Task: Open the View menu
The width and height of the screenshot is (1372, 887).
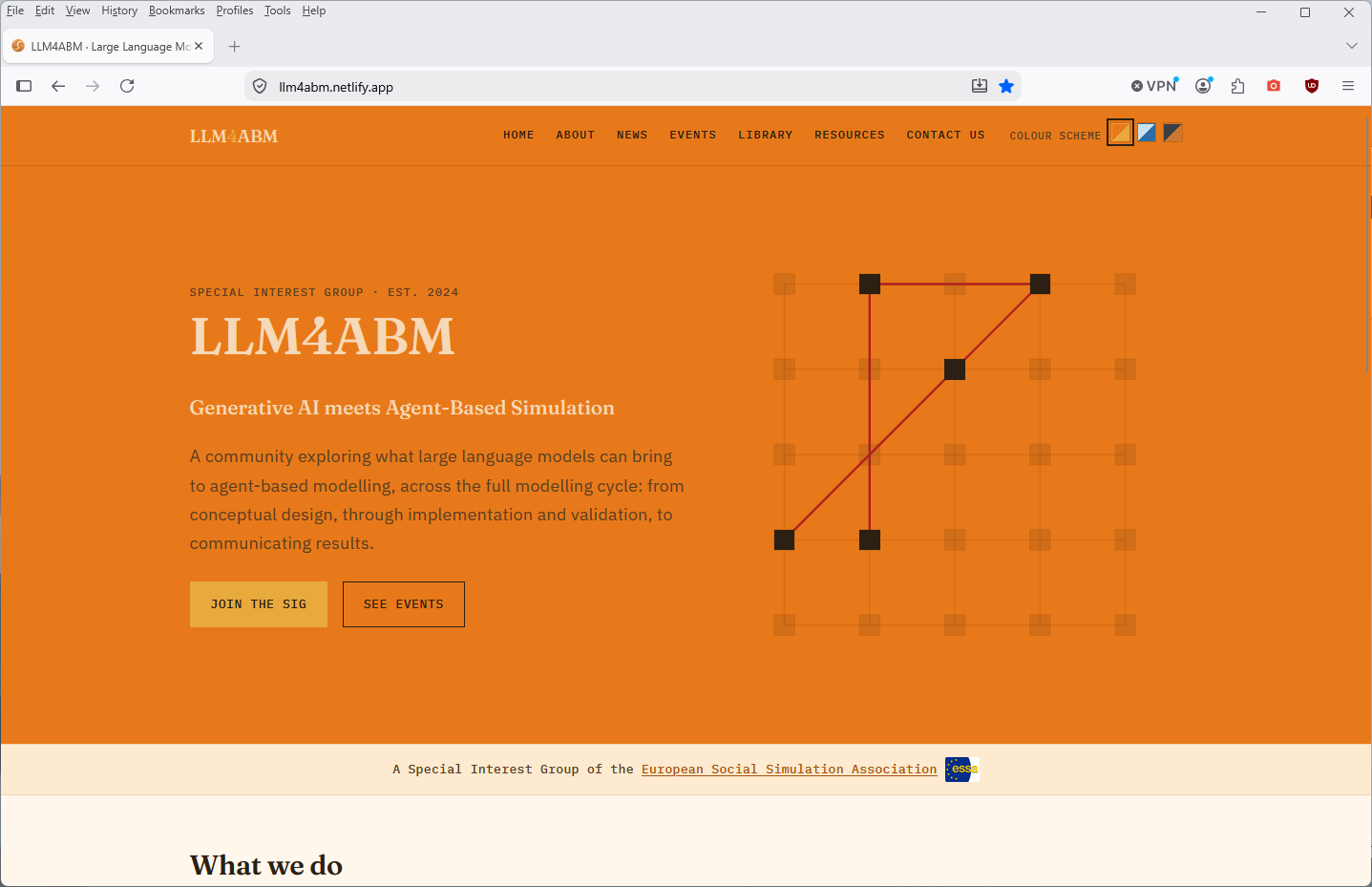Action: pos(78,11)
